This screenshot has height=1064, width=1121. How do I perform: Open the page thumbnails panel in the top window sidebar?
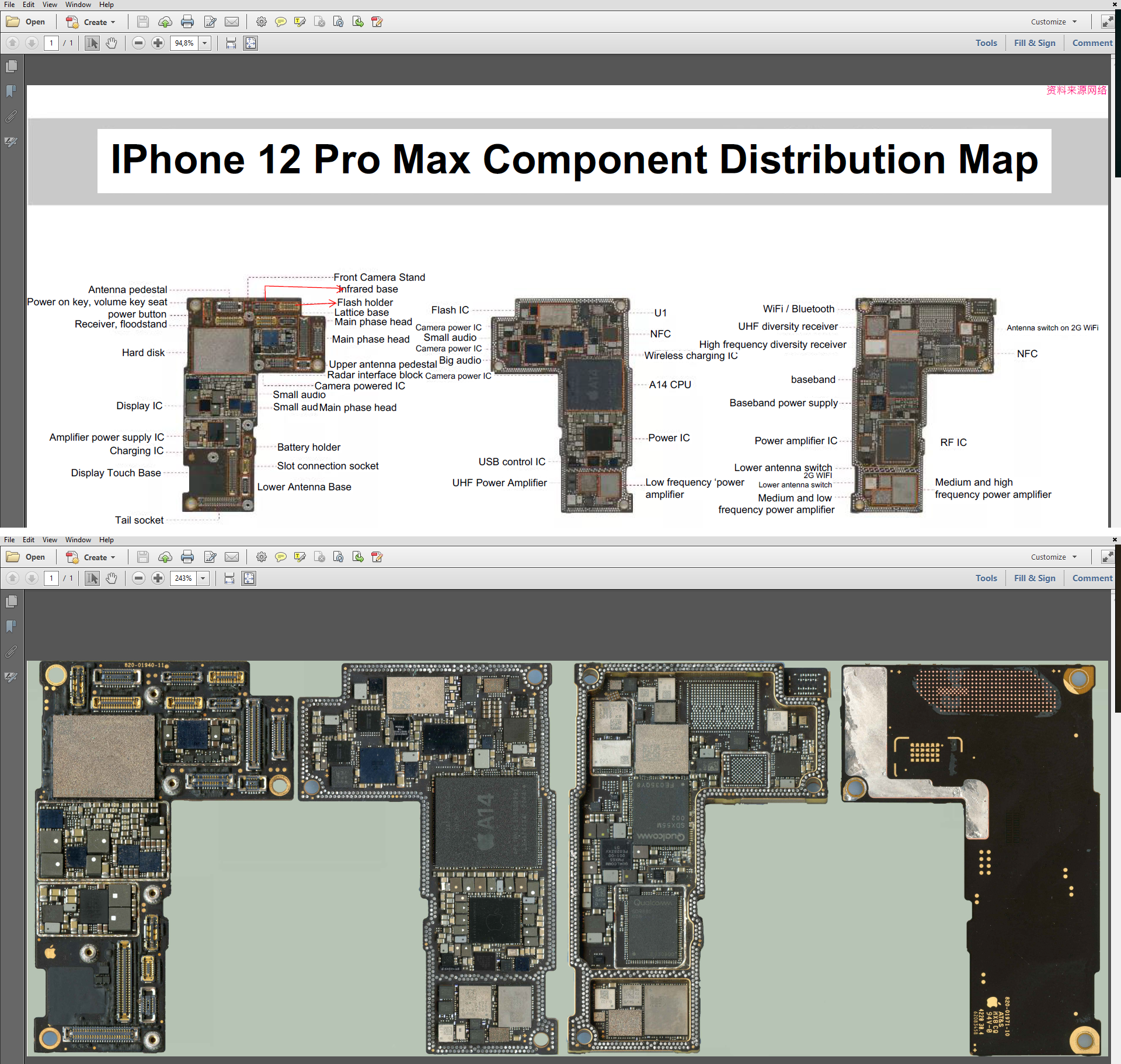coord(11,67)
